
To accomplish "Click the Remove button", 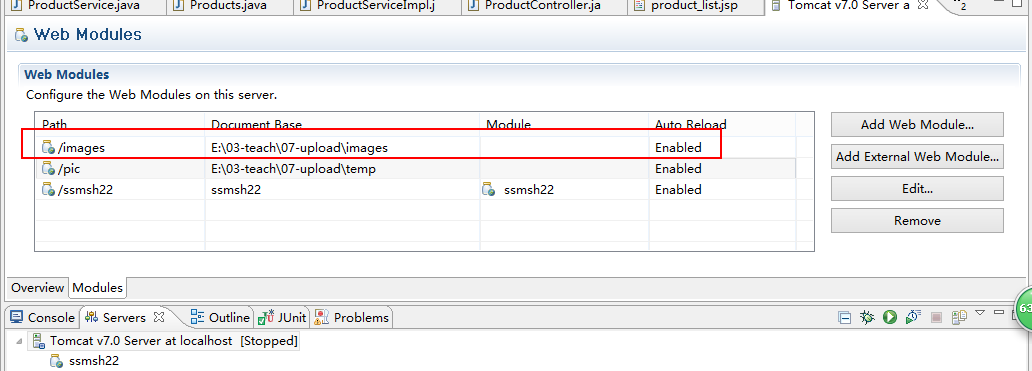I will 917,220.
